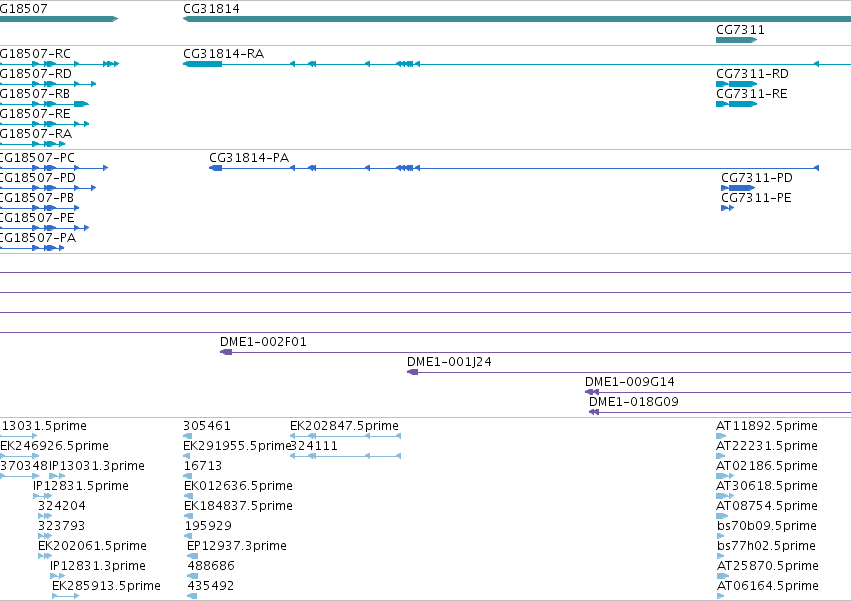Select the CG31814-RA transcript label
The image size is (851, 601).
point(224,54)
